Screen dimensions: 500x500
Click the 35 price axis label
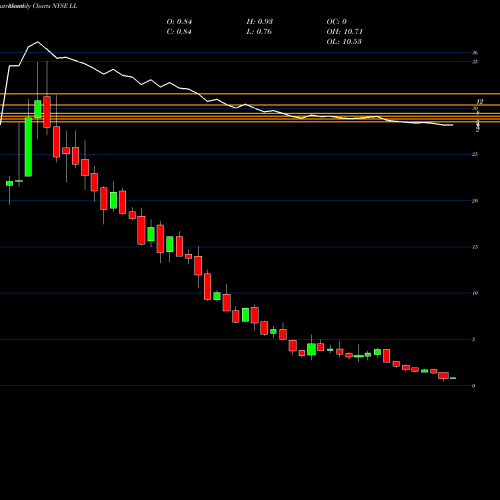pos(475,62)
